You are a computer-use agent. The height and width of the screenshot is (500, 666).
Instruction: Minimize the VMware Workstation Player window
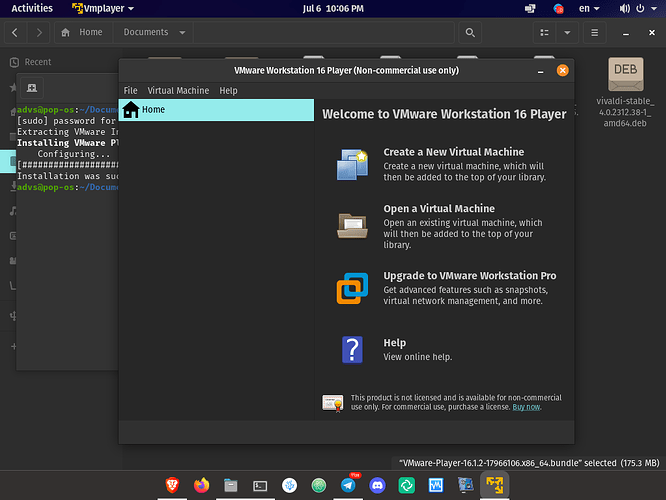(540, 71)
